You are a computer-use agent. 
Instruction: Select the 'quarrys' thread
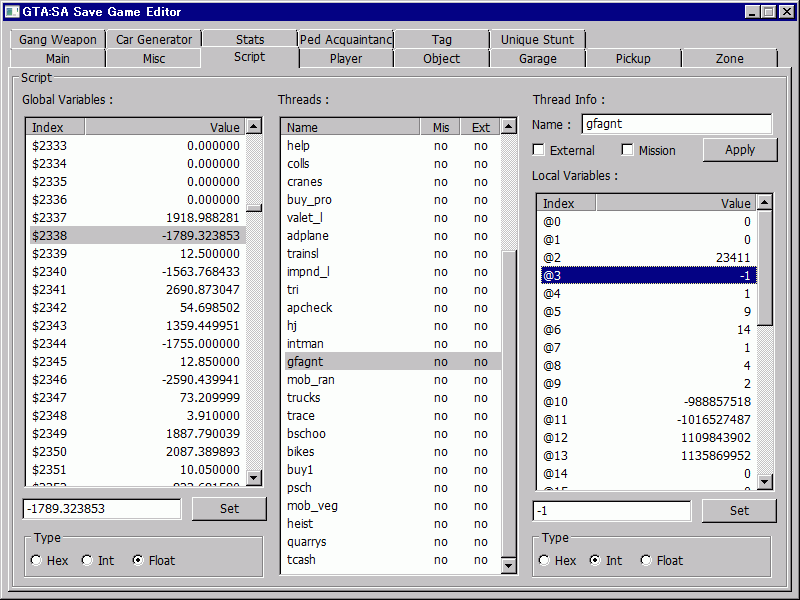point(392,541)
